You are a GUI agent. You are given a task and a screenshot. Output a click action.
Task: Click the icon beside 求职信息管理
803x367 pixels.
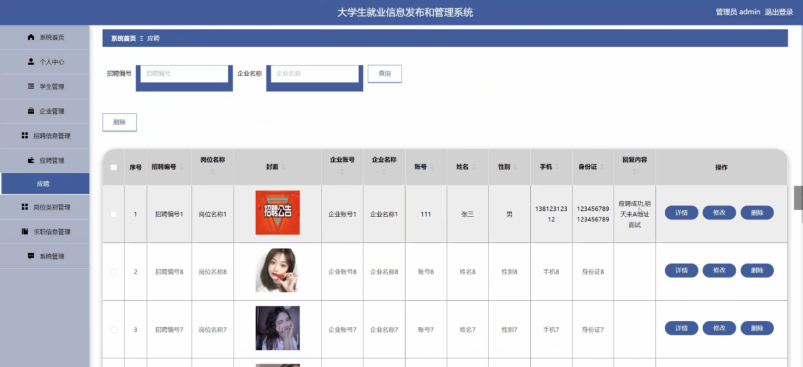click(25, 231)
